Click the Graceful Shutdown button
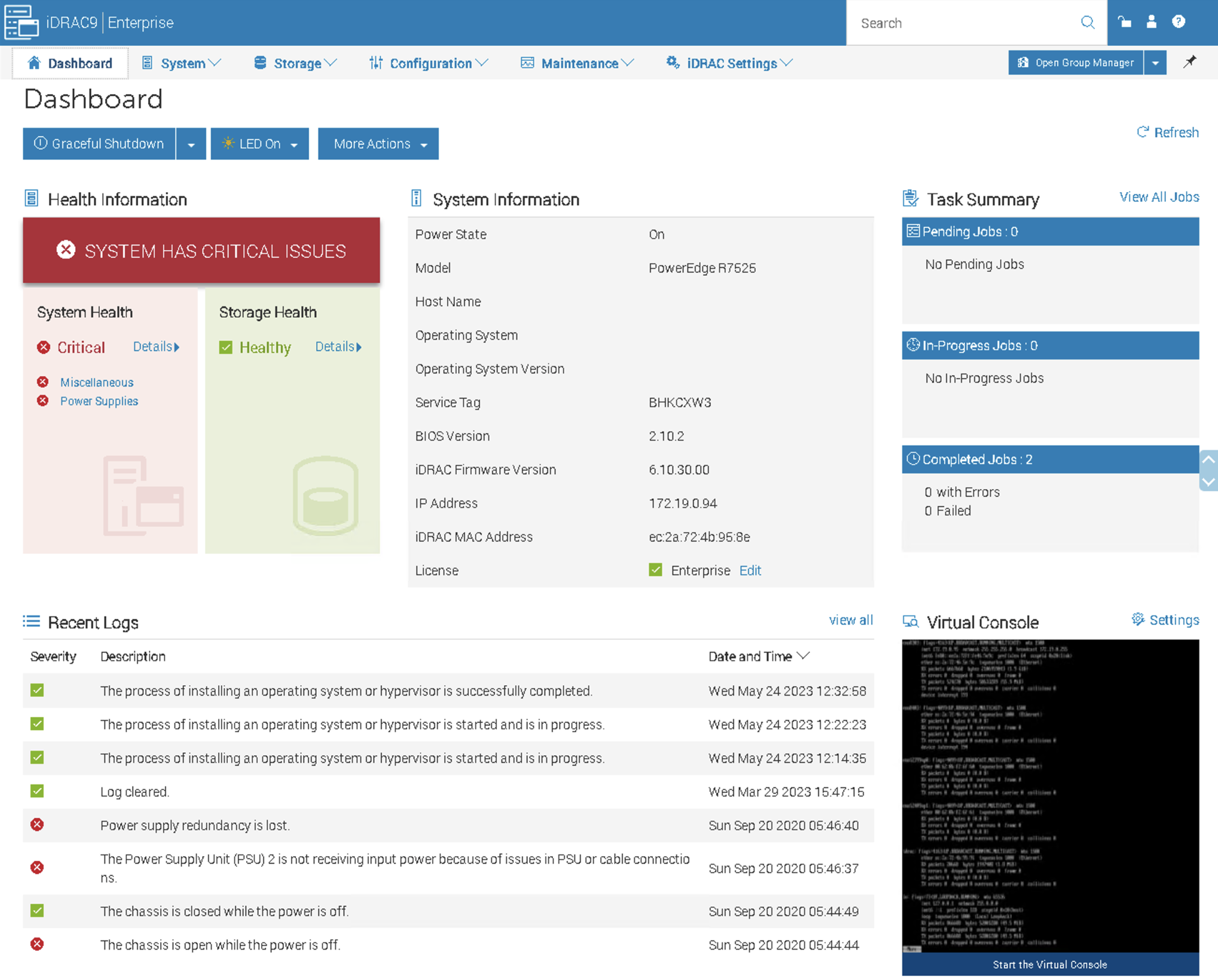 coord(99,144)
